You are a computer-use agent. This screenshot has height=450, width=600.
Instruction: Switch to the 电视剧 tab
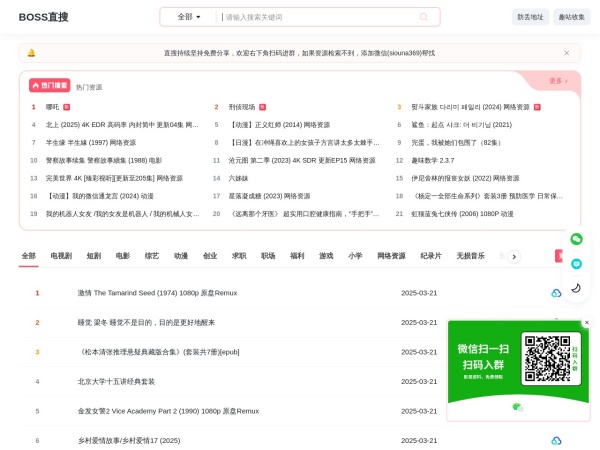coord(61,256)
